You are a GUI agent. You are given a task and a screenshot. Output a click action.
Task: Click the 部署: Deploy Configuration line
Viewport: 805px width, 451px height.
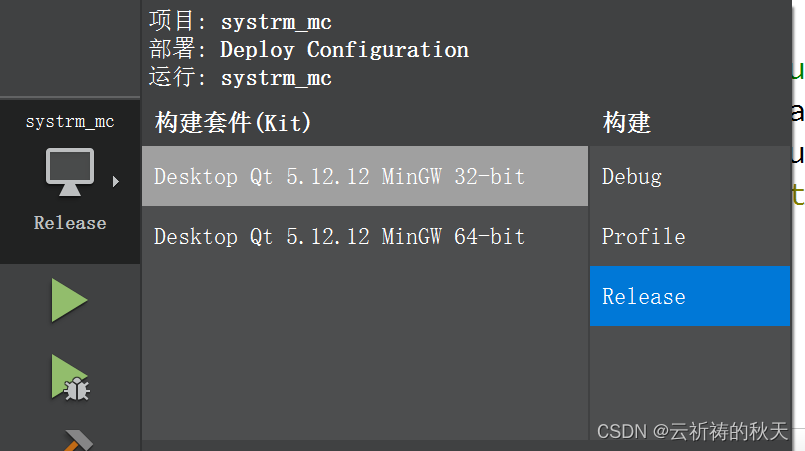309,50
